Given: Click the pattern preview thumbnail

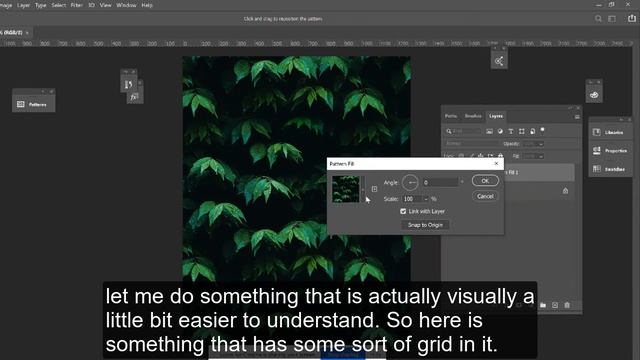Looking at the screenshot, I should [346, 189].
